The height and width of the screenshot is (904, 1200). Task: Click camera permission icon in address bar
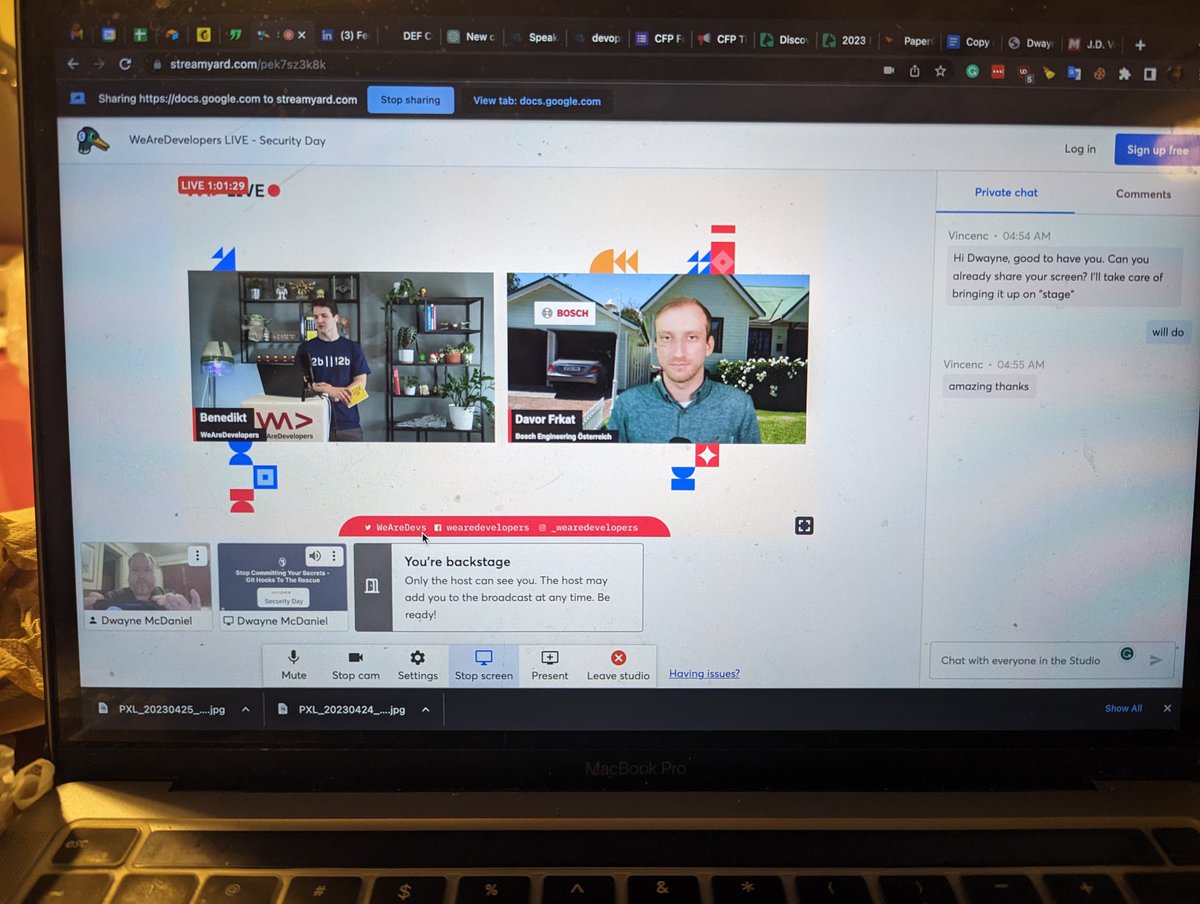(x=888, y=71)
